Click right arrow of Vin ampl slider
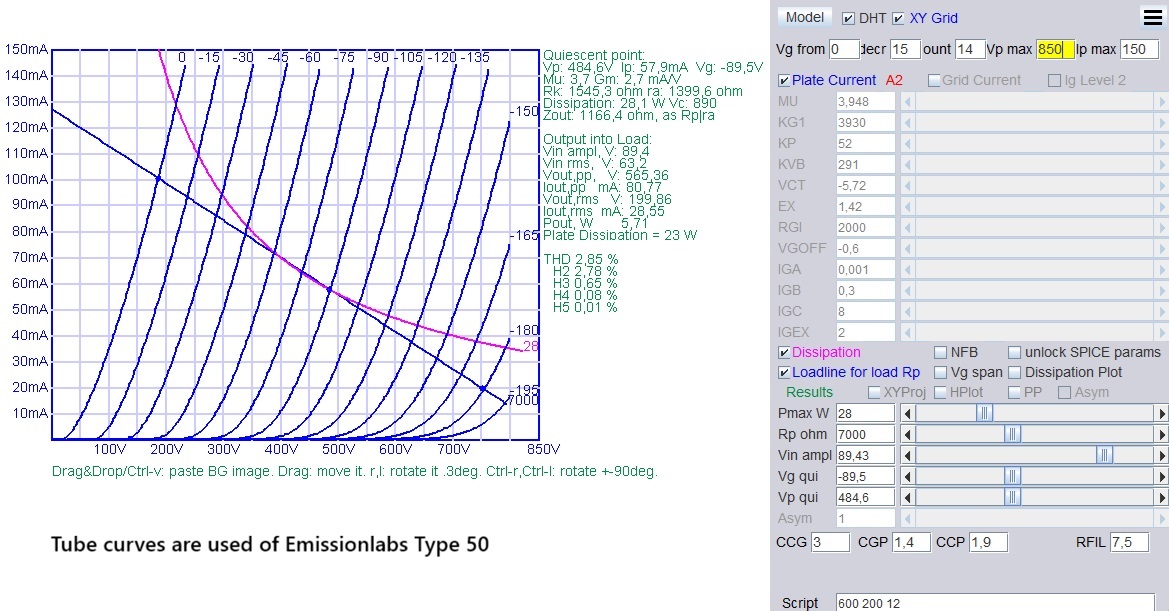 1161,455
